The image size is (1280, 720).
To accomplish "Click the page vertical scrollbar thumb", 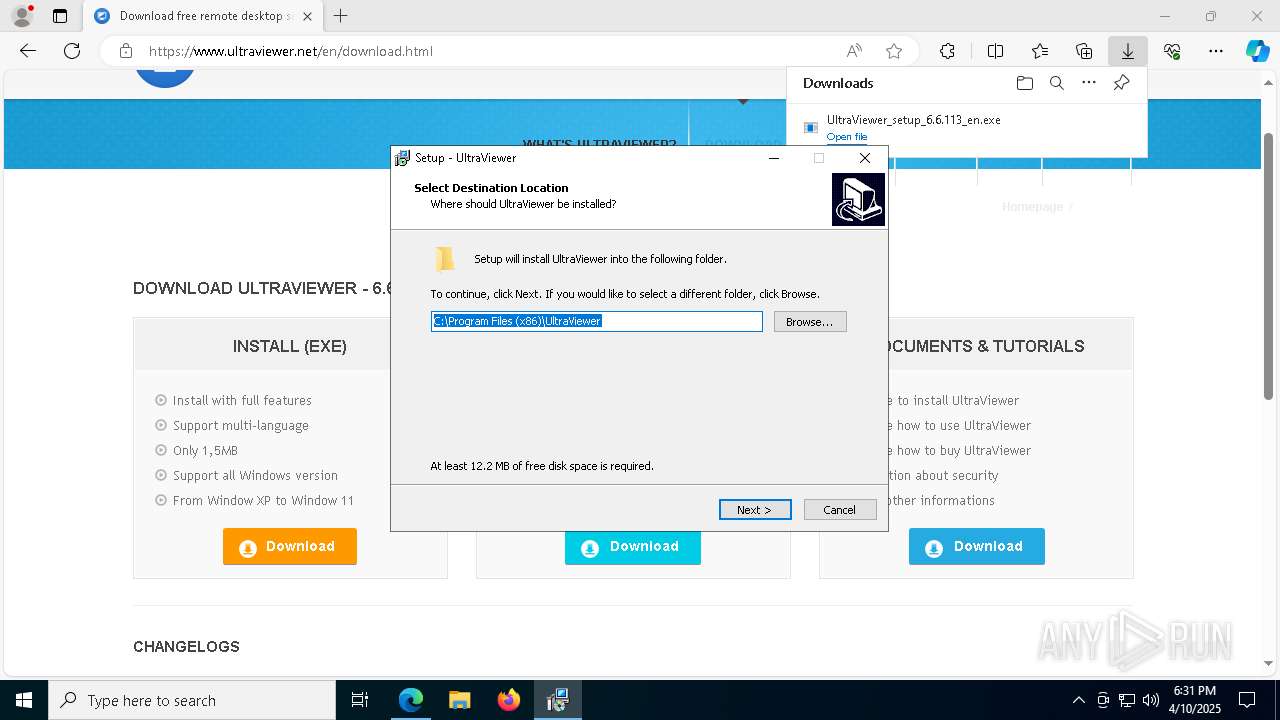I will [x=1270, y=265].
